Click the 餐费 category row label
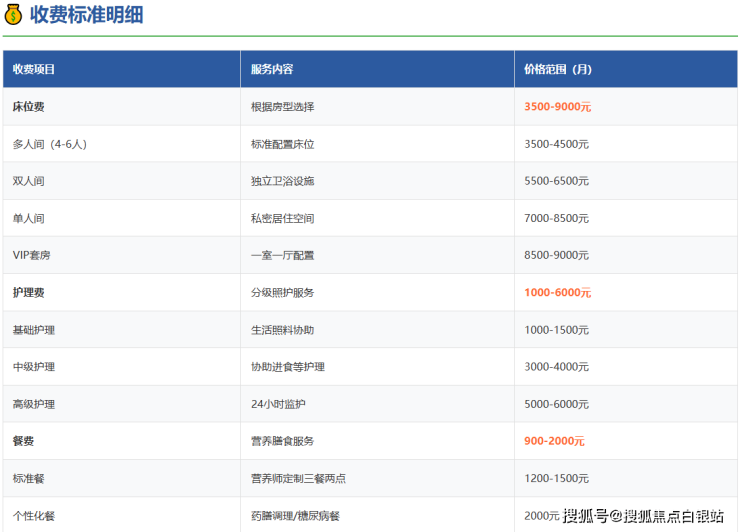 [x=23, y=441]
